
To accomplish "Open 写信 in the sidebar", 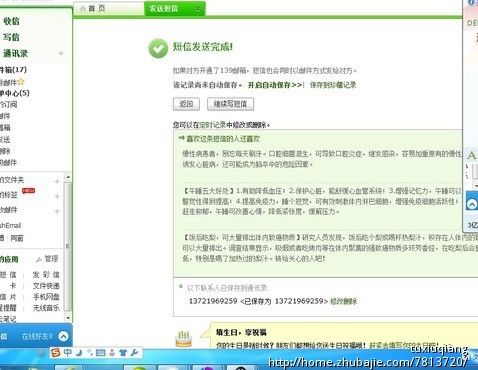I will click(11, 37).
